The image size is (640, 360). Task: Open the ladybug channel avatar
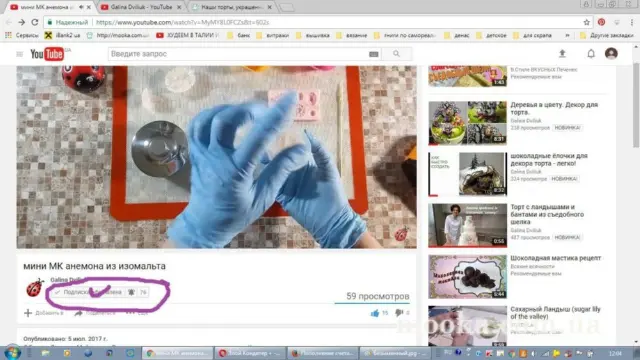click(35, 287)
